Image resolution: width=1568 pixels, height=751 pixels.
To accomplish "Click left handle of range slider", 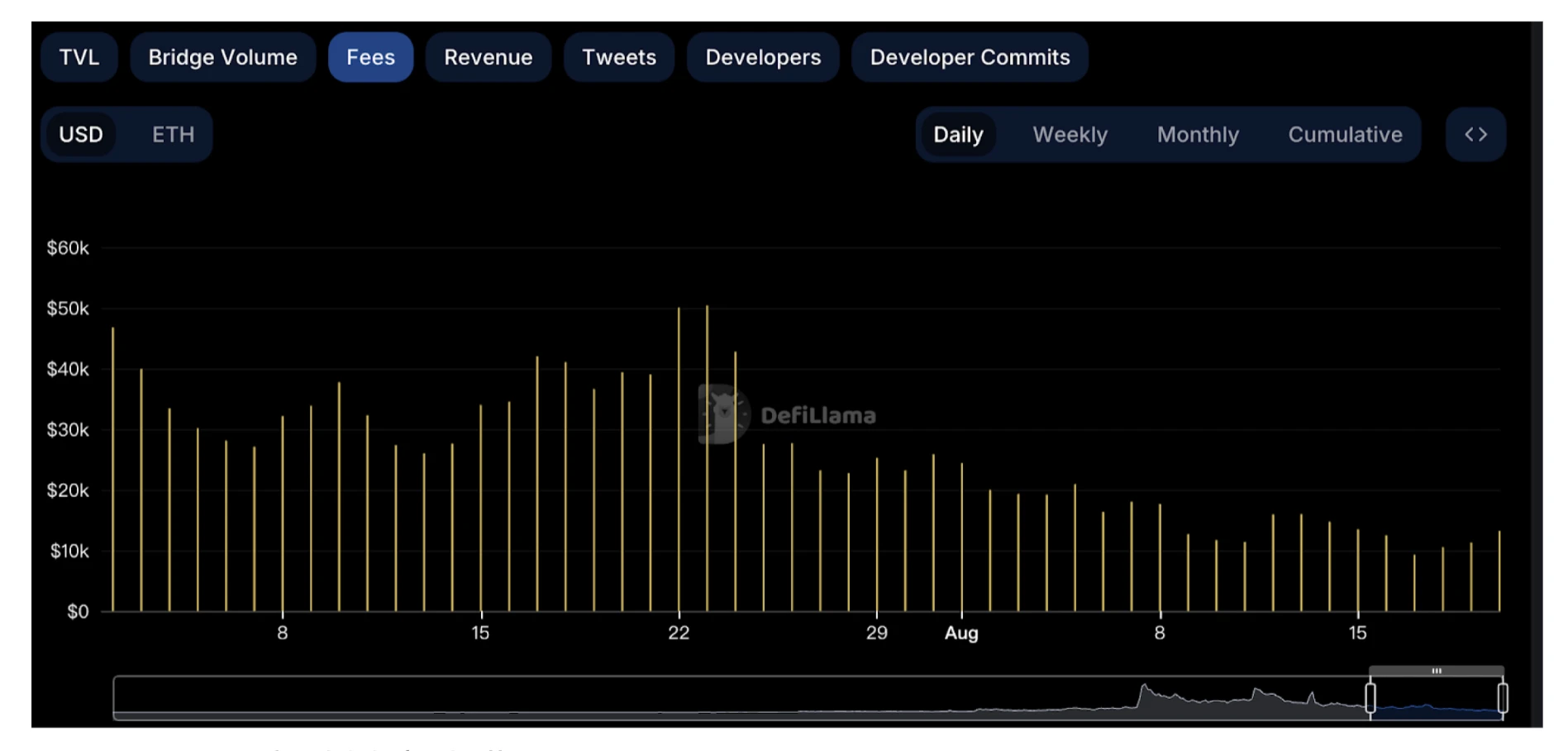I will [1370, 697].
